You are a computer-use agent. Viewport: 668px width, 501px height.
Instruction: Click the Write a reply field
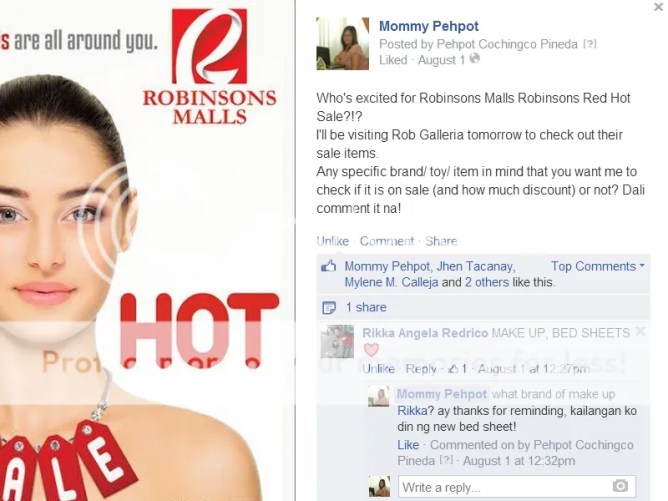(x=517, y=486)
